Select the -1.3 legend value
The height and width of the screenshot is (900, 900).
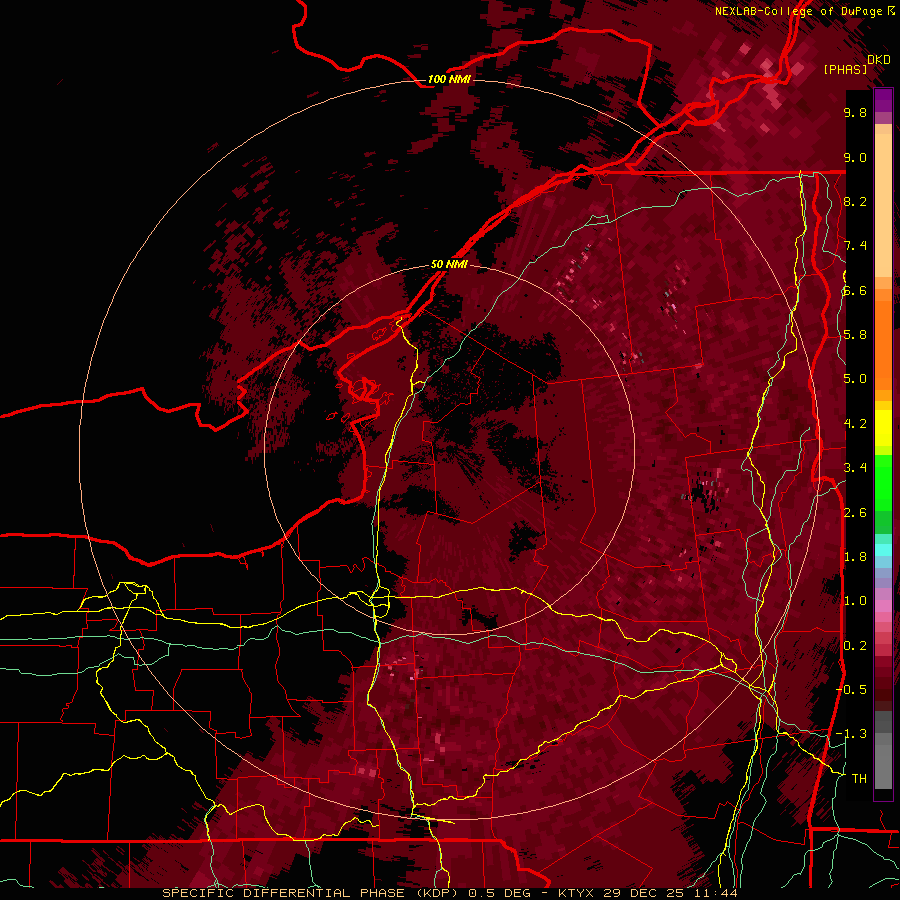[x=851, y=734]
